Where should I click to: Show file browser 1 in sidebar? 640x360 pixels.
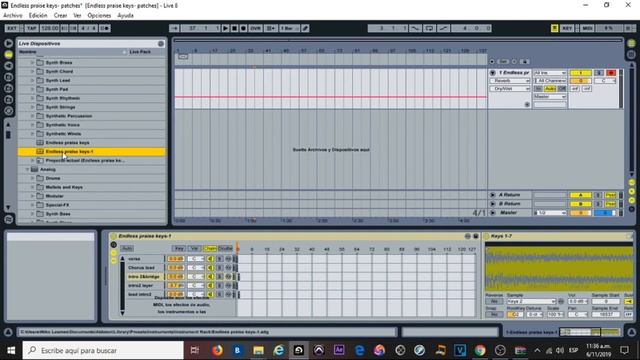pyautogui.click(x=8, y=77)
